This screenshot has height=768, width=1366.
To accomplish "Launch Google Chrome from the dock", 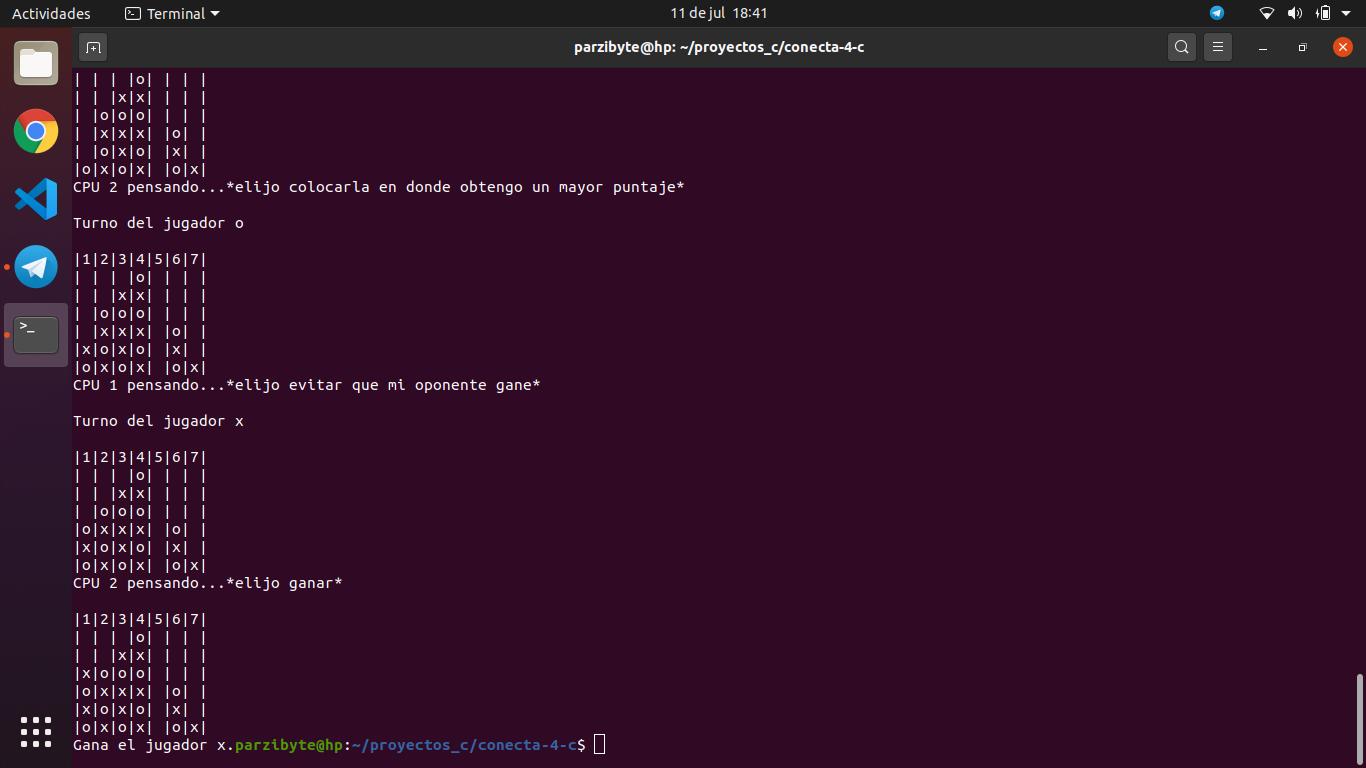I will [x=36, y=131].
